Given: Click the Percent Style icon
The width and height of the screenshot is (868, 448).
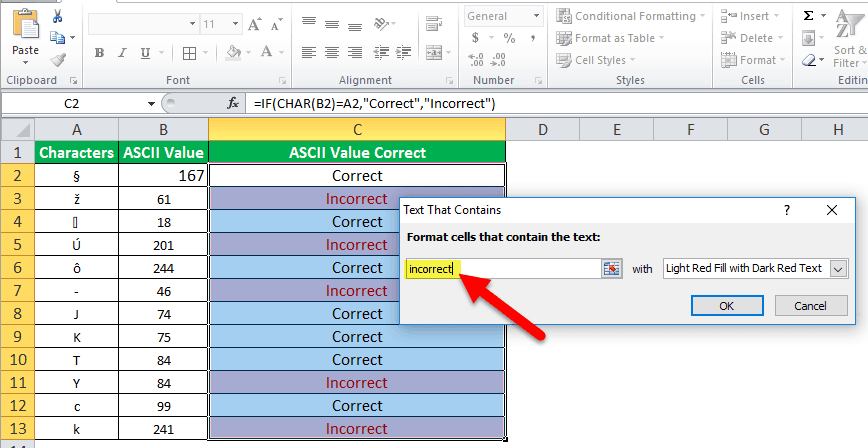Looking at the screenshot, I should (509, 39).
